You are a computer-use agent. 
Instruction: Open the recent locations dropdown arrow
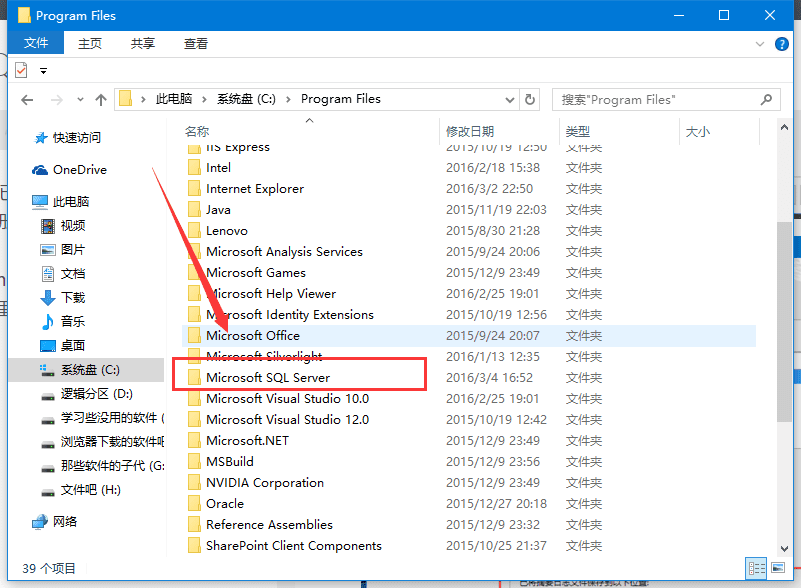click(80, 100)
